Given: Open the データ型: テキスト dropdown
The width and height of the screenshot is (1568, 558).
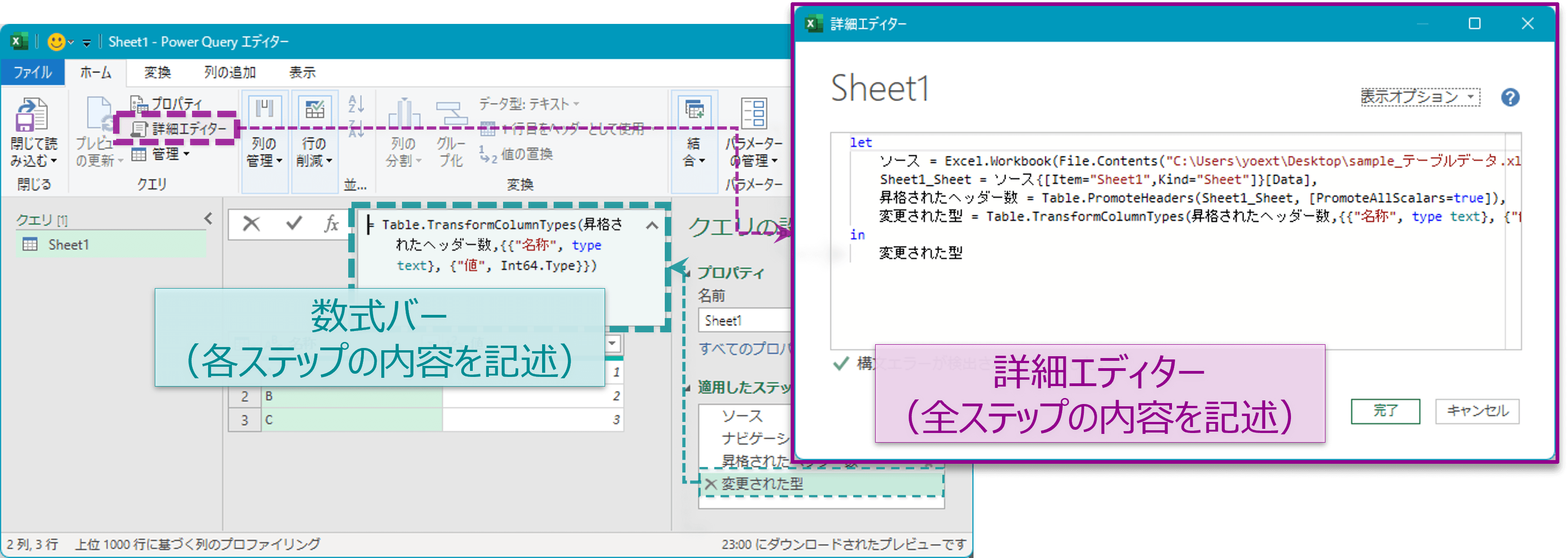Looking at the screenshot, I should pyautogui.click(x=528, y=104).
